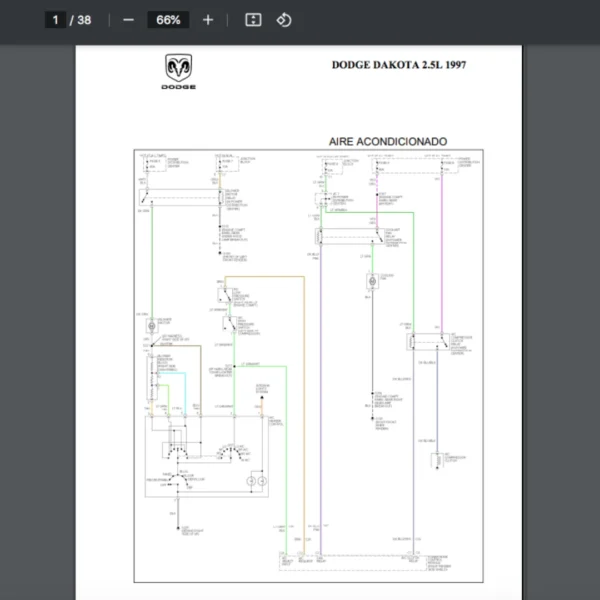Select the current page number field
The width and height of the screenshot is (600, 600).
57,20
